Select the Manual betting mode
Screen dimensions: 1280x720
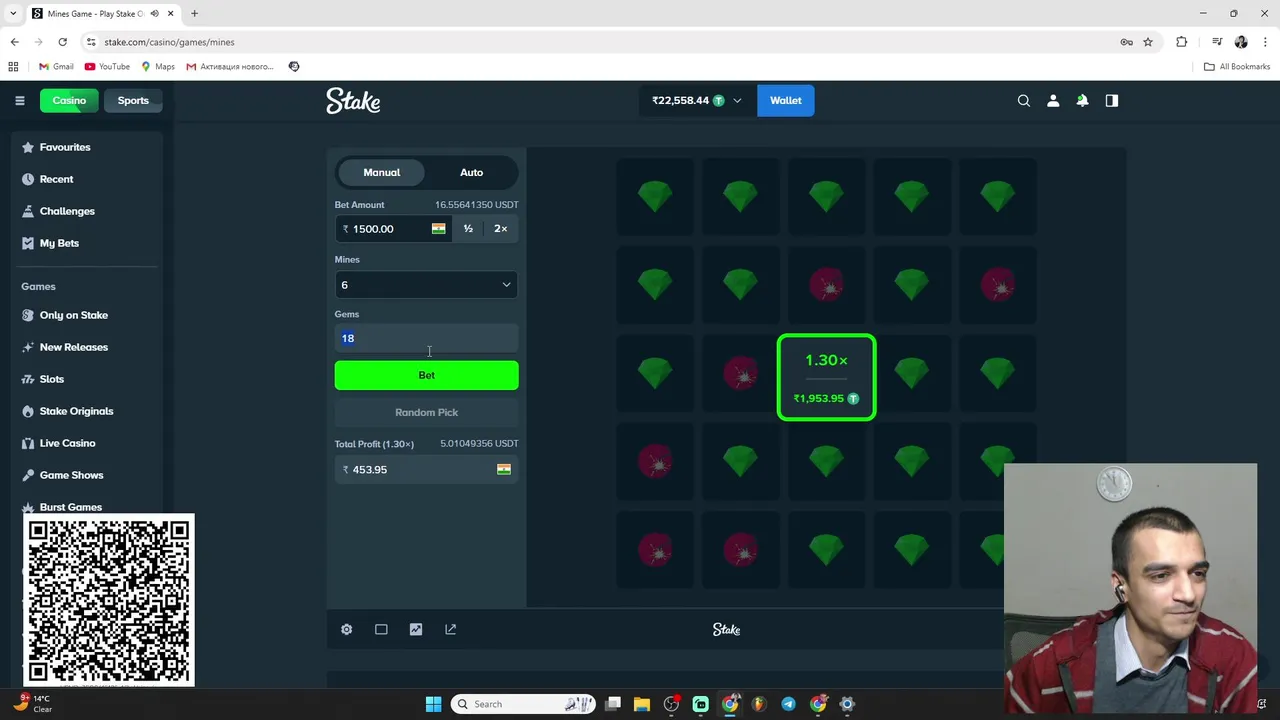click(381, 172)
